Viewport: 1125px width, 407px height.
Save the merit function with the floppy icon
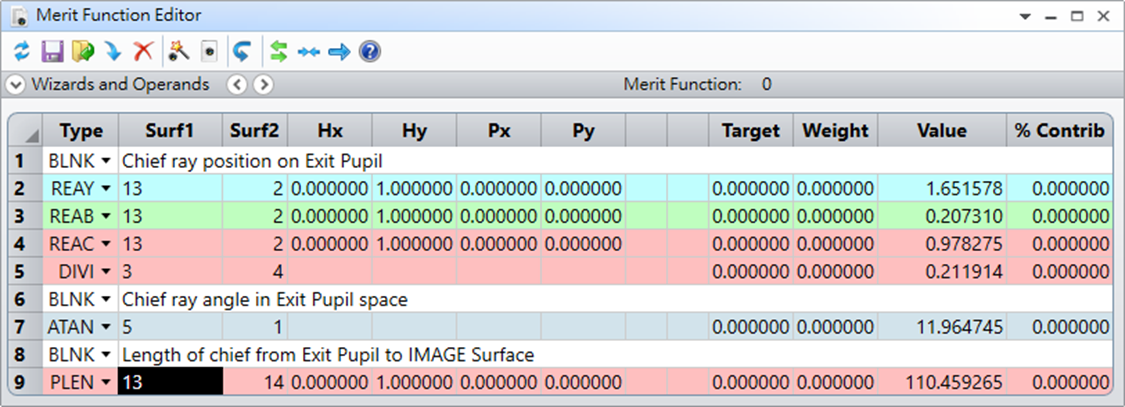[x=52, y=52]
